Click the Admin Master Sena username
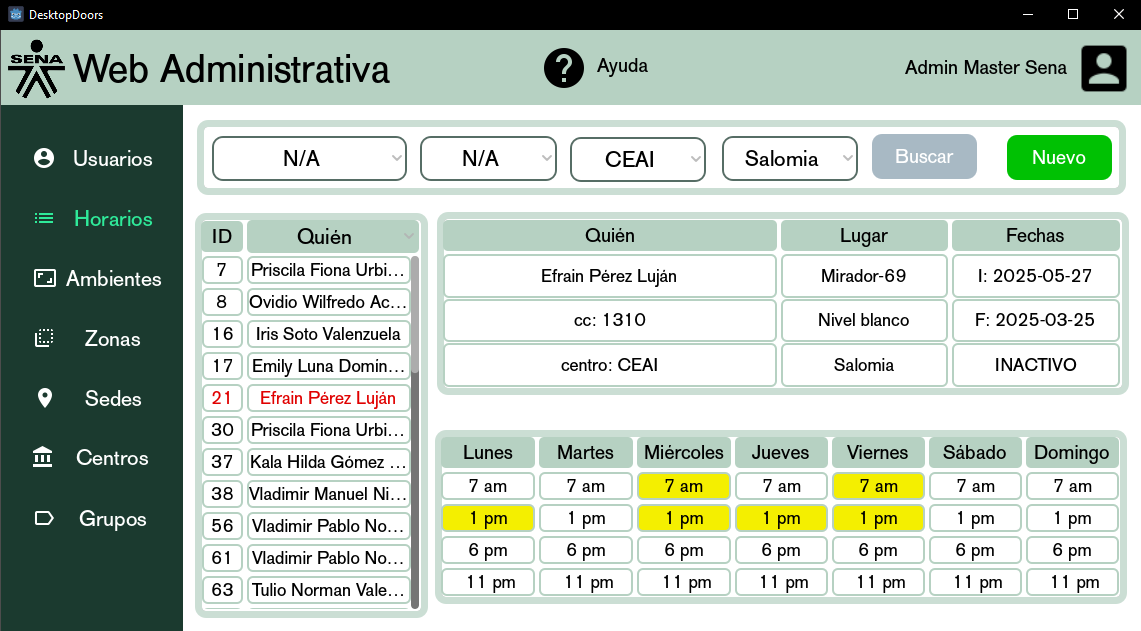This screenshot has height=631, width=1141. coord(985,68)
